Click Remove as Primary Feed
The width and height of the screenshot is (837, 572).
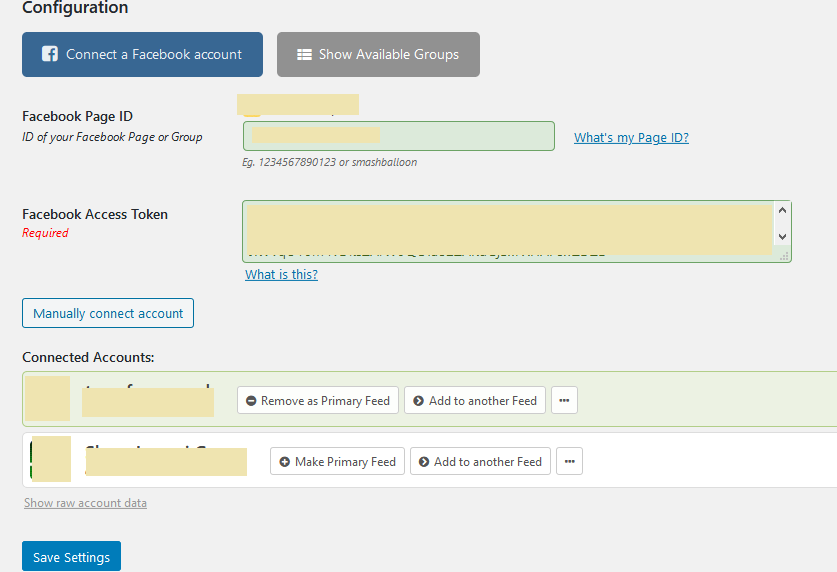point(317,401)
